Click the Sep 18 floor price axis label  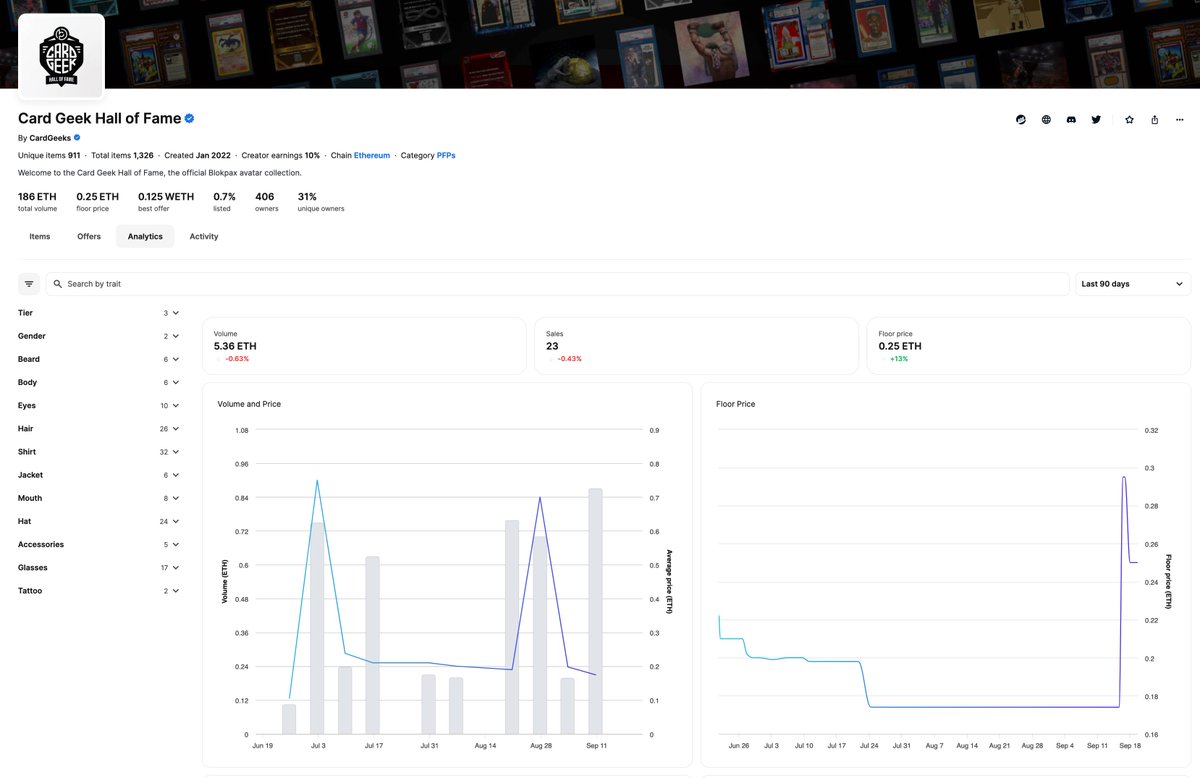(1130, 746)
